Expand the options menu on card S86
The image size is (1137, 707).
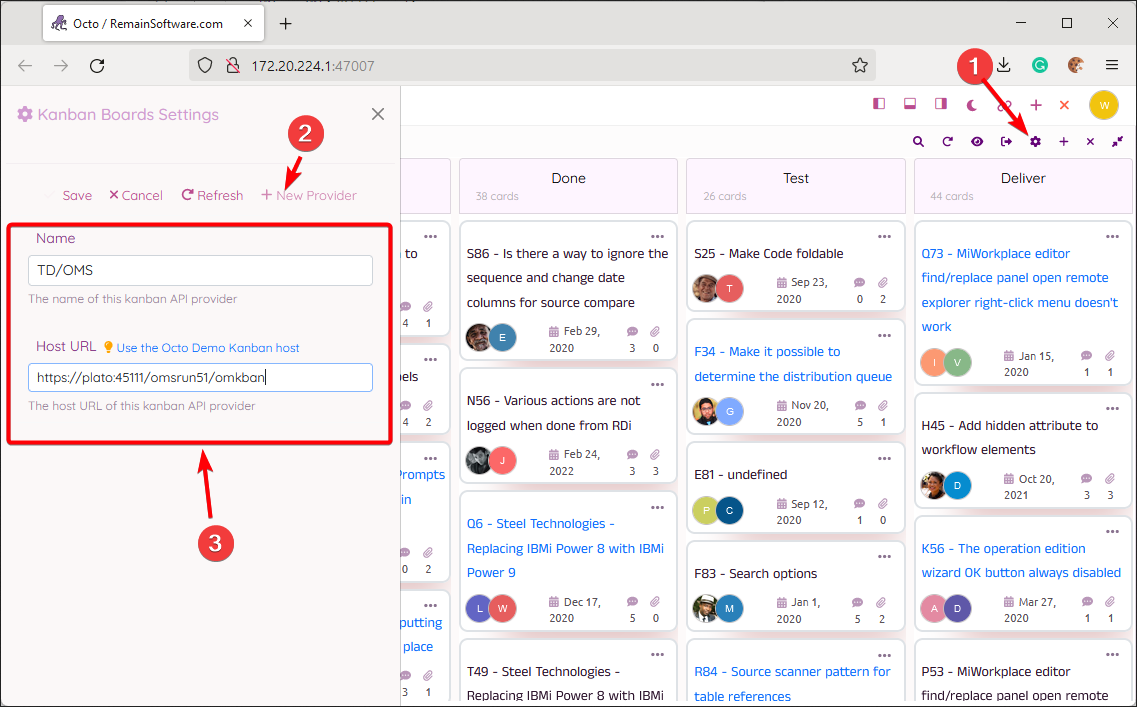coord(657,236)
